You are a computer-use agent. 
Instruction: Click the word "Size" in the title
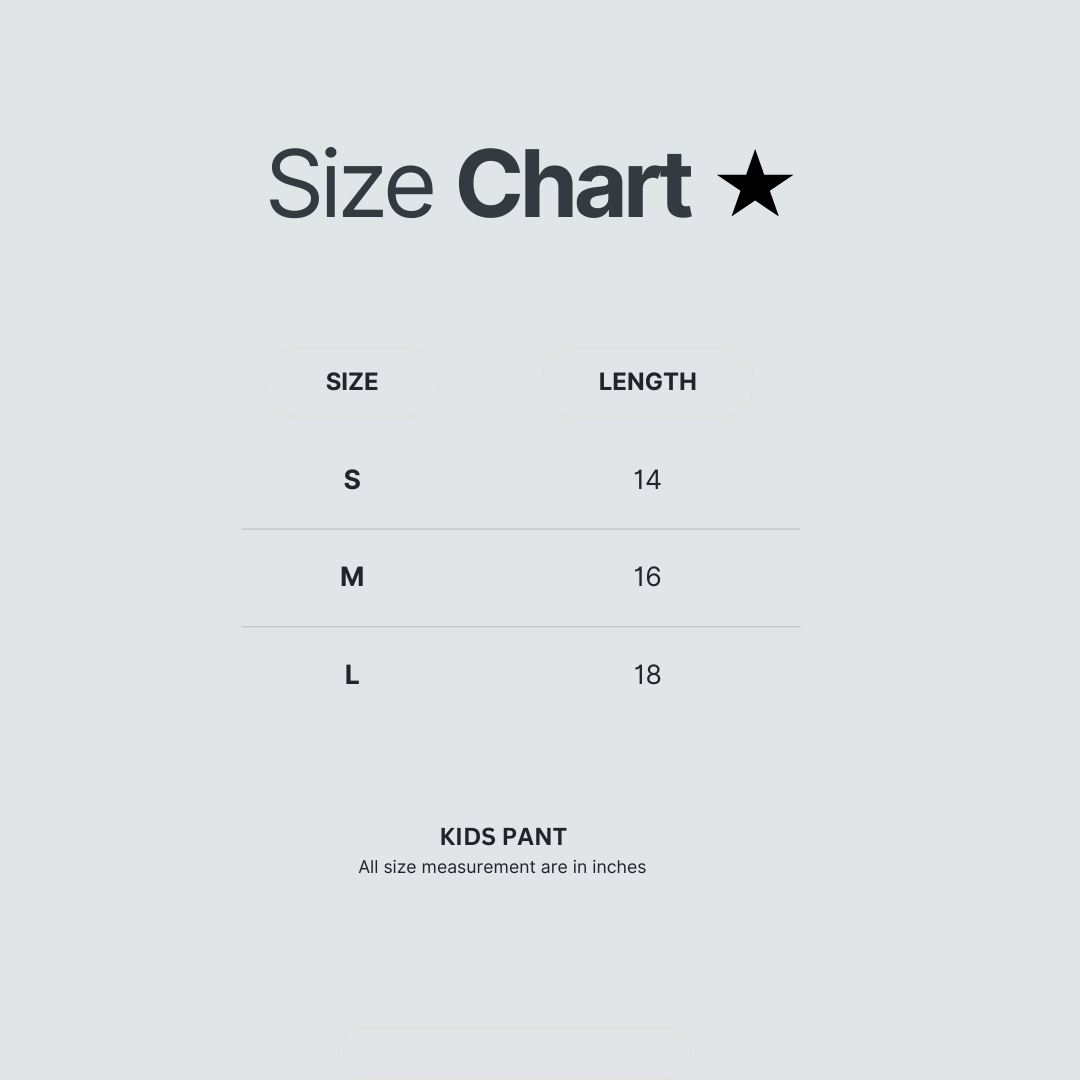(x=350, y=185)
